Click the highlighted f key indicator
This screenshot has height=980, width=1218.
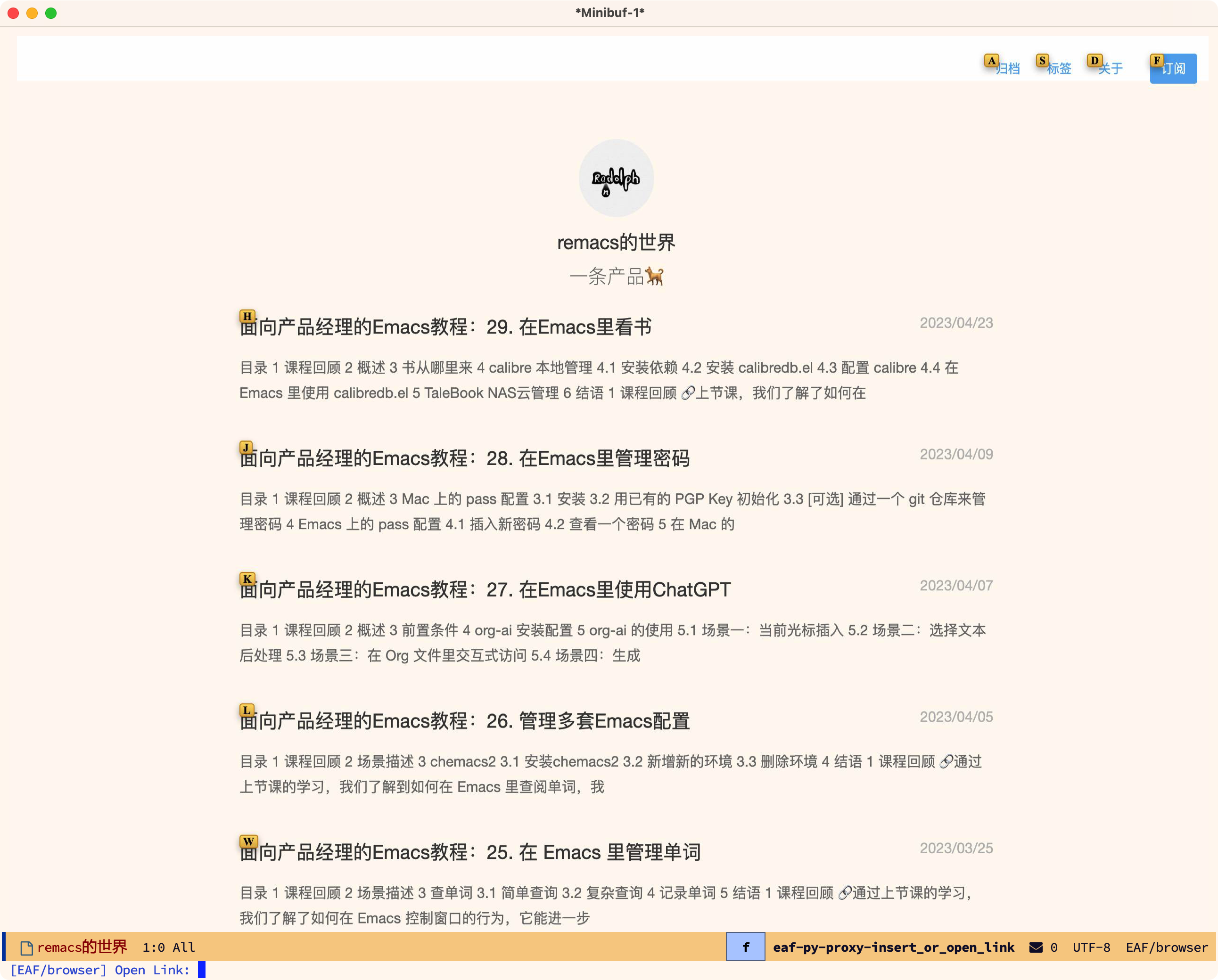point(746,947)
